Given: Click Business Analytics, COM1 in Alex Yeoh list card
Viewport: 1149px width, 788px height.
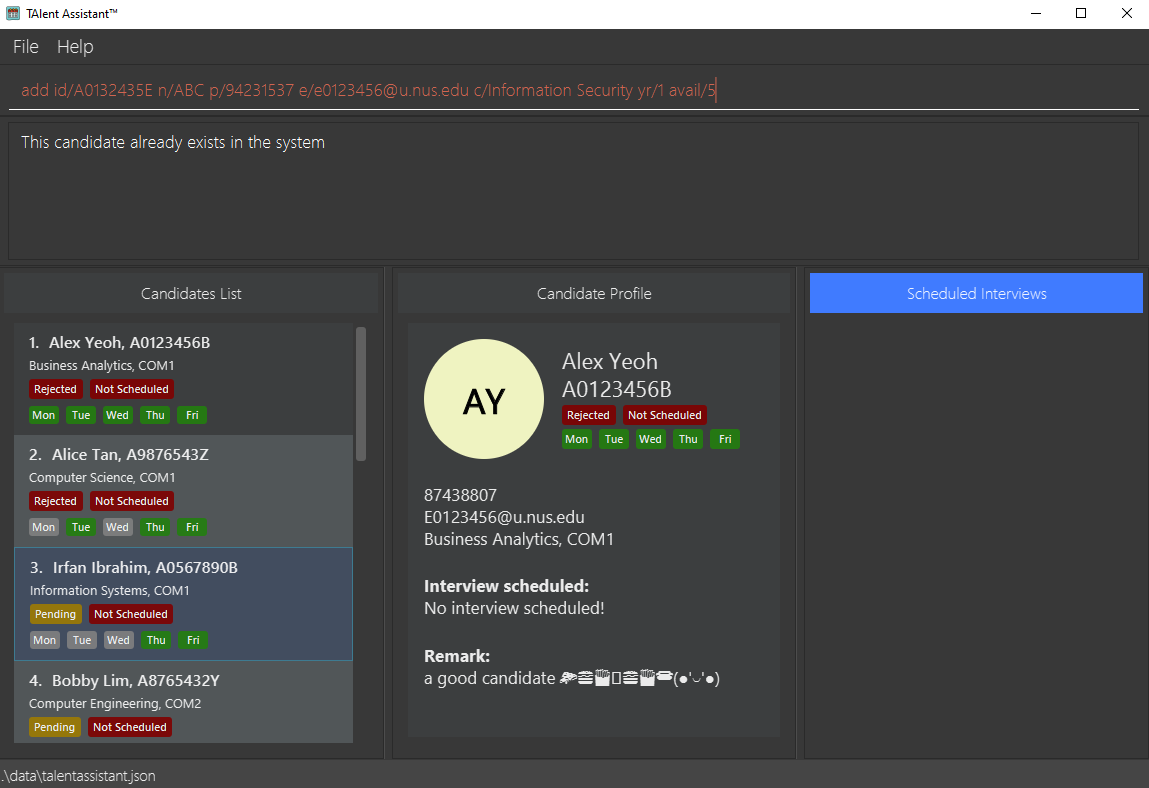Looking at the screenshot, I should click(102, 365).
